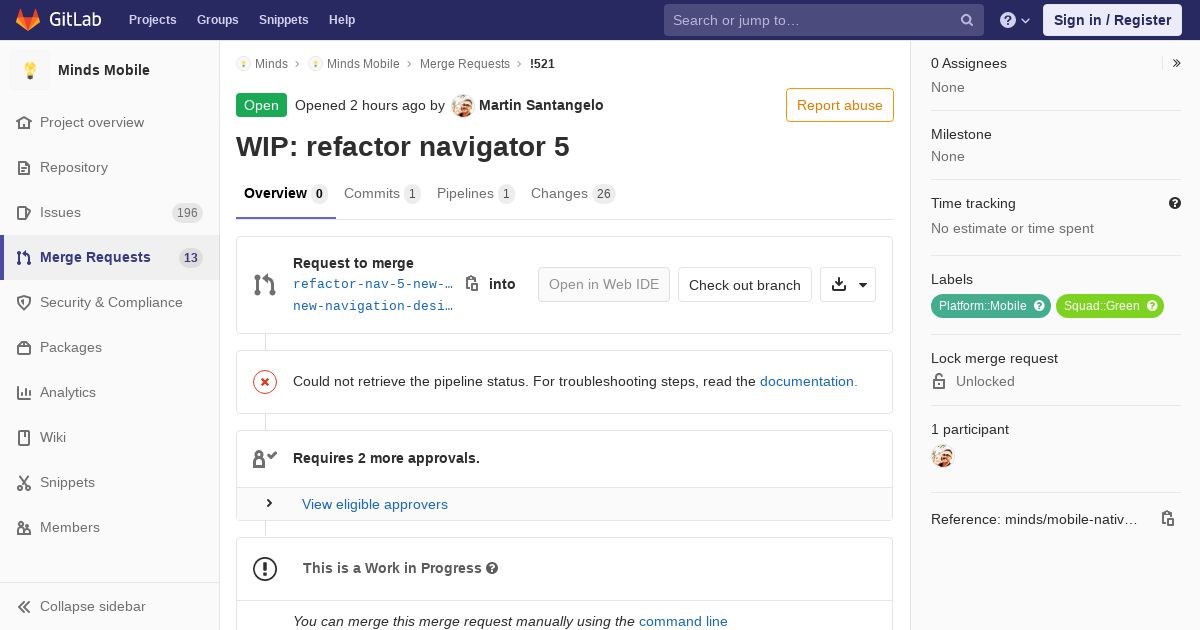The width and height of the screenshot is (1200, 630).
Task: Copy merge request reference icon
Action: (x=1167, y=518)
